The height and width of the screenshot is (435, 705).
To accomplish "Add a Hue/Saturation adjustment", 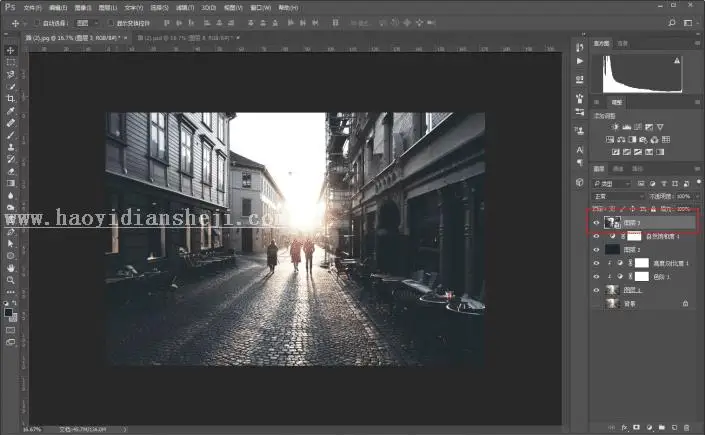I will pyautogui.click(x=610, y=139).
